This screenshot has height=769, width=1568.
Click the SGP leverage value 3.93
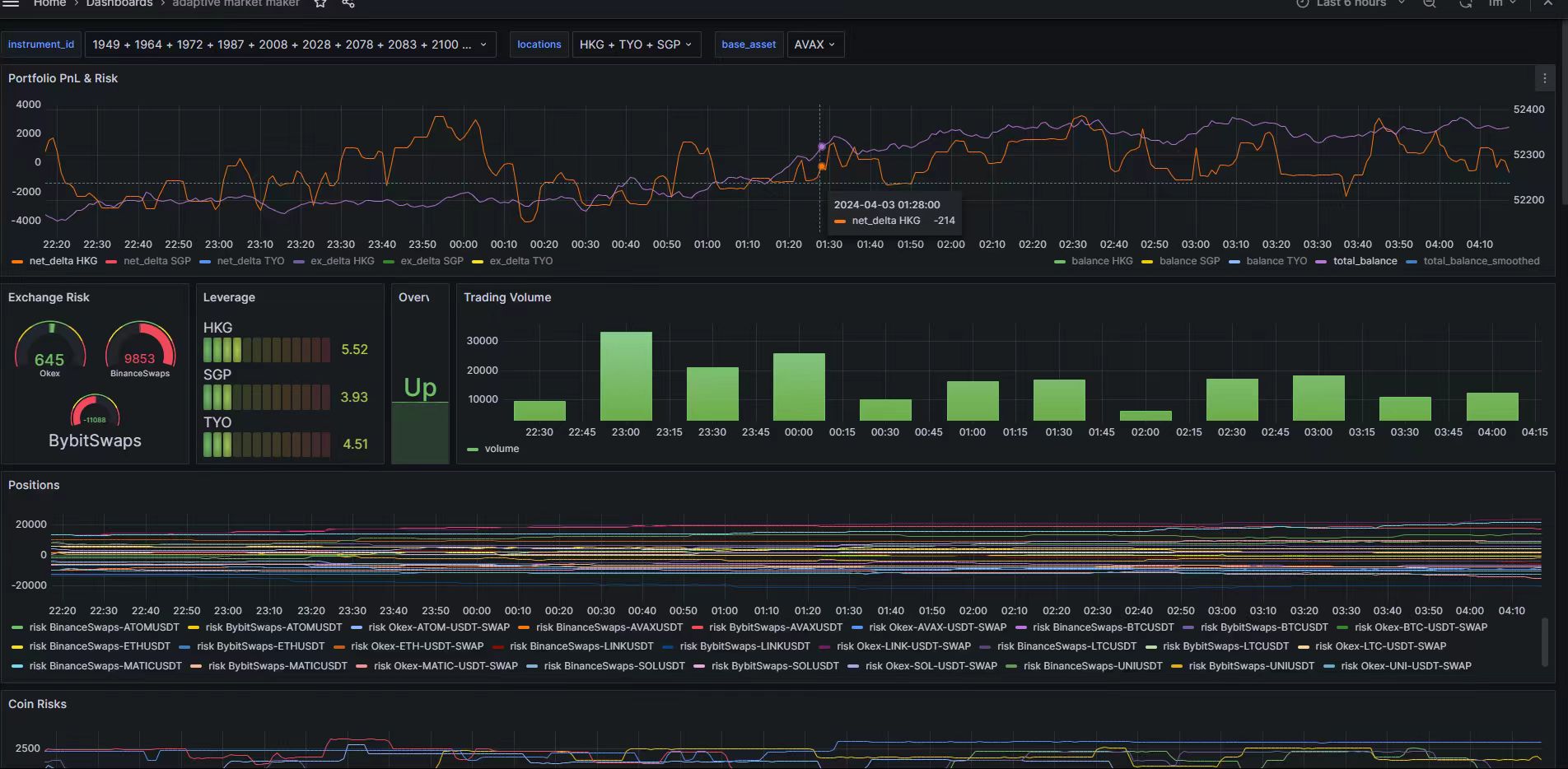pos(354,397)
